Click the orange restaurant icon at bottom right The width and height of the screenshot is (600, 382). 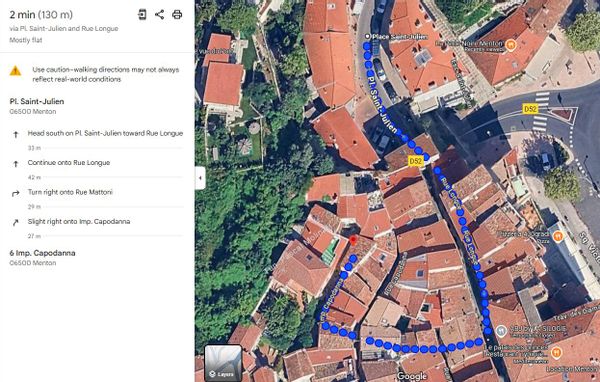tap(556, 351)
